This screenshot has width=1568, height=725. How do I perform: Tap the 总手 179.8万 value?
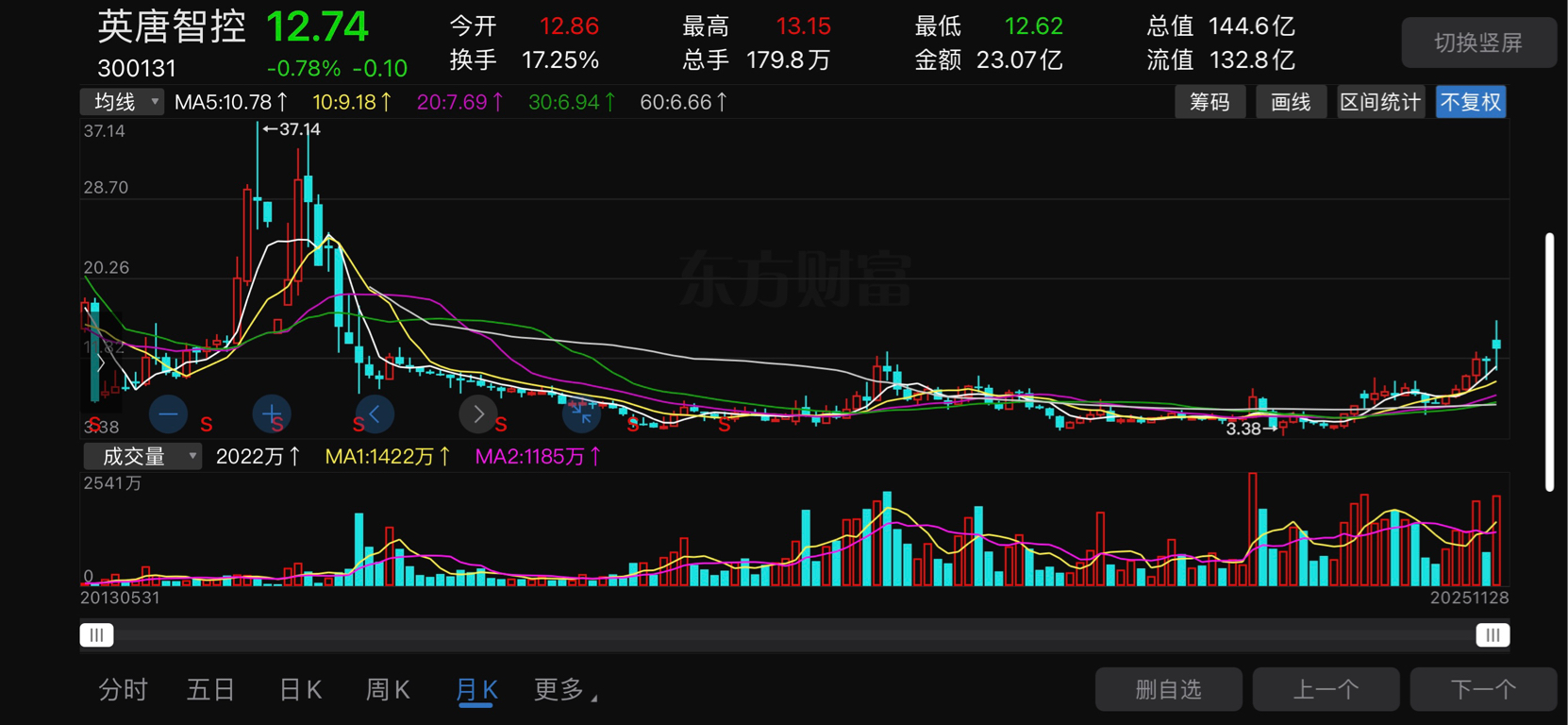click(x=788, y=60)
